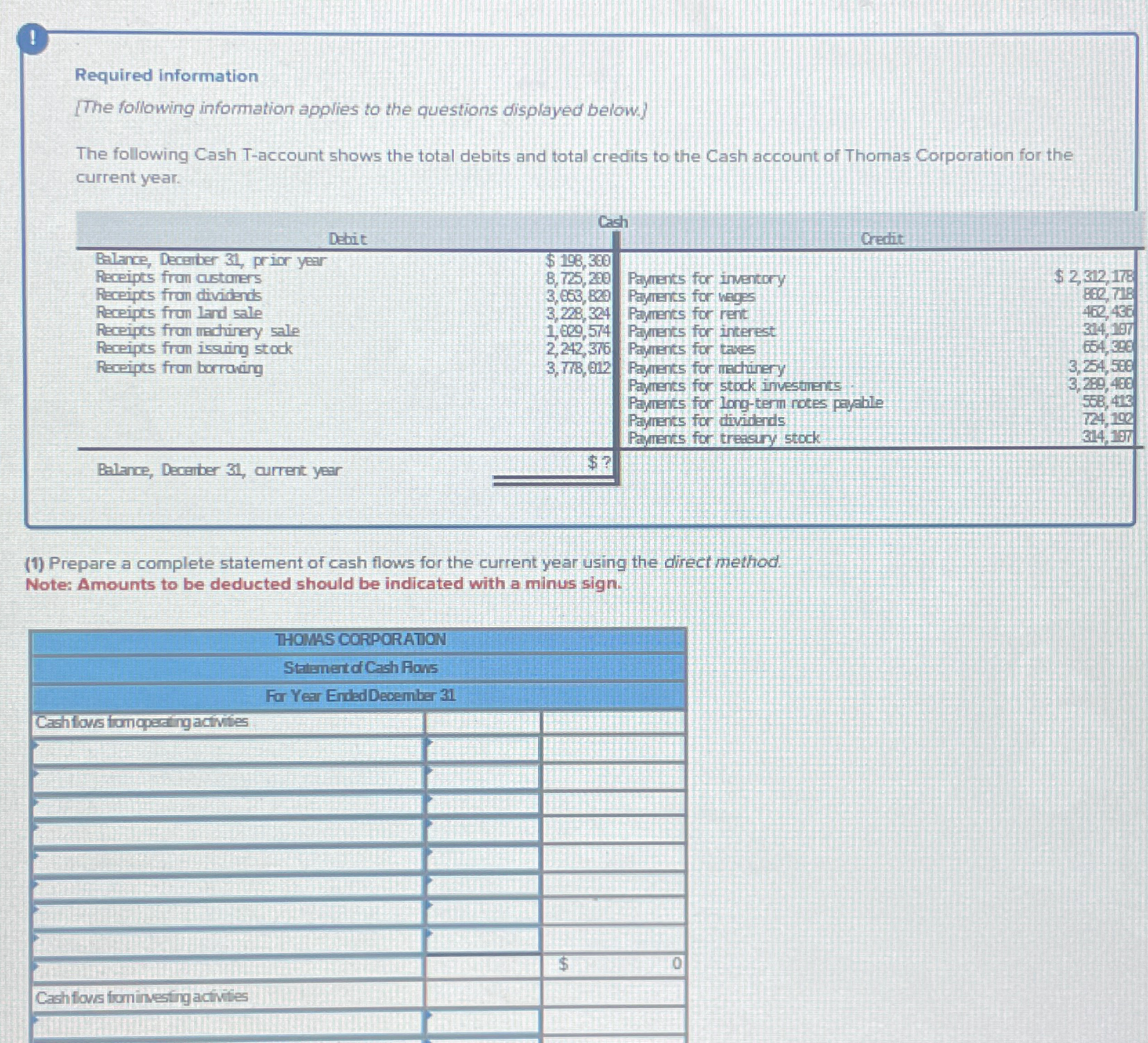Click the 'Cash' T-account title
The height and width of the screenshot is (1043, 1148).
pos(613,222)
